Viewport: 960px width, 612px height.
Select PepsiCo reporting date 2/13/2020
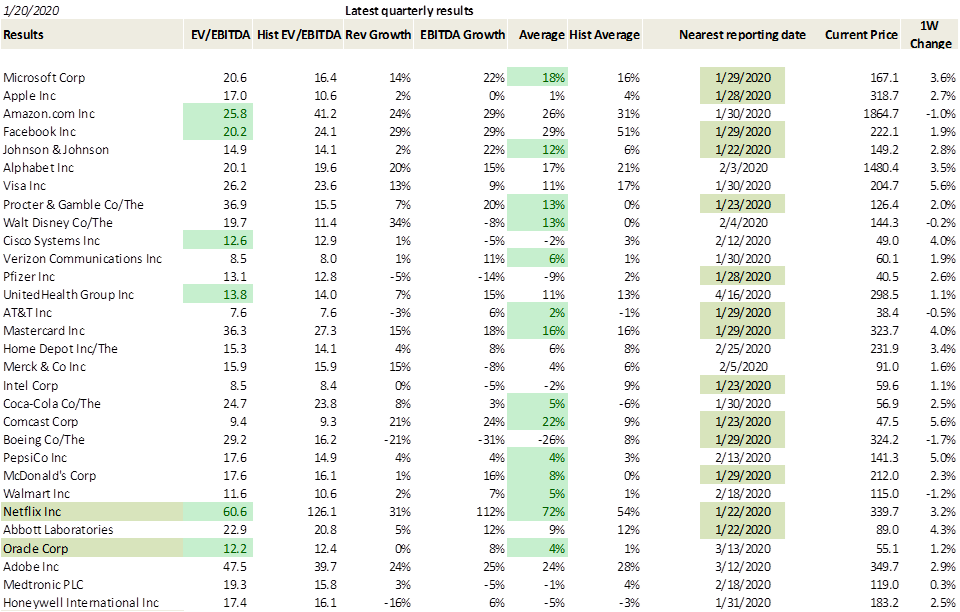(x=742, y=458)
